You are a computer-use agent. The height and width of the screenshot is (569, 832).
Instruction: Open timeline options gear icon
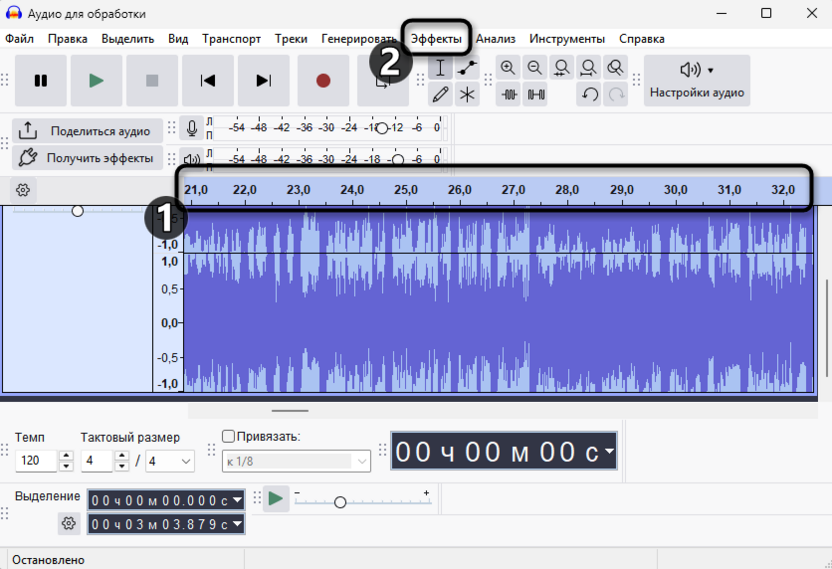pyautogui.click(x=24, y=190)
